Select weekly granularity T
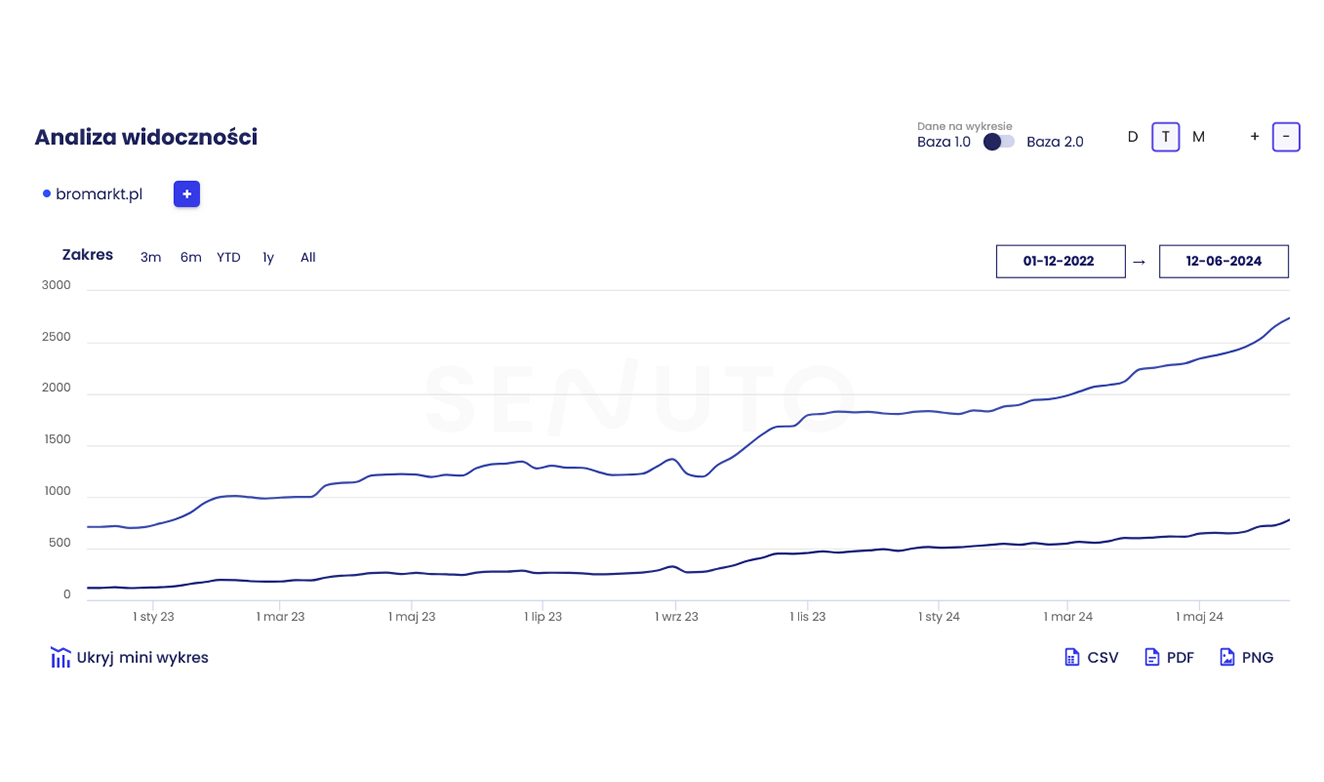 (1165, 137)
